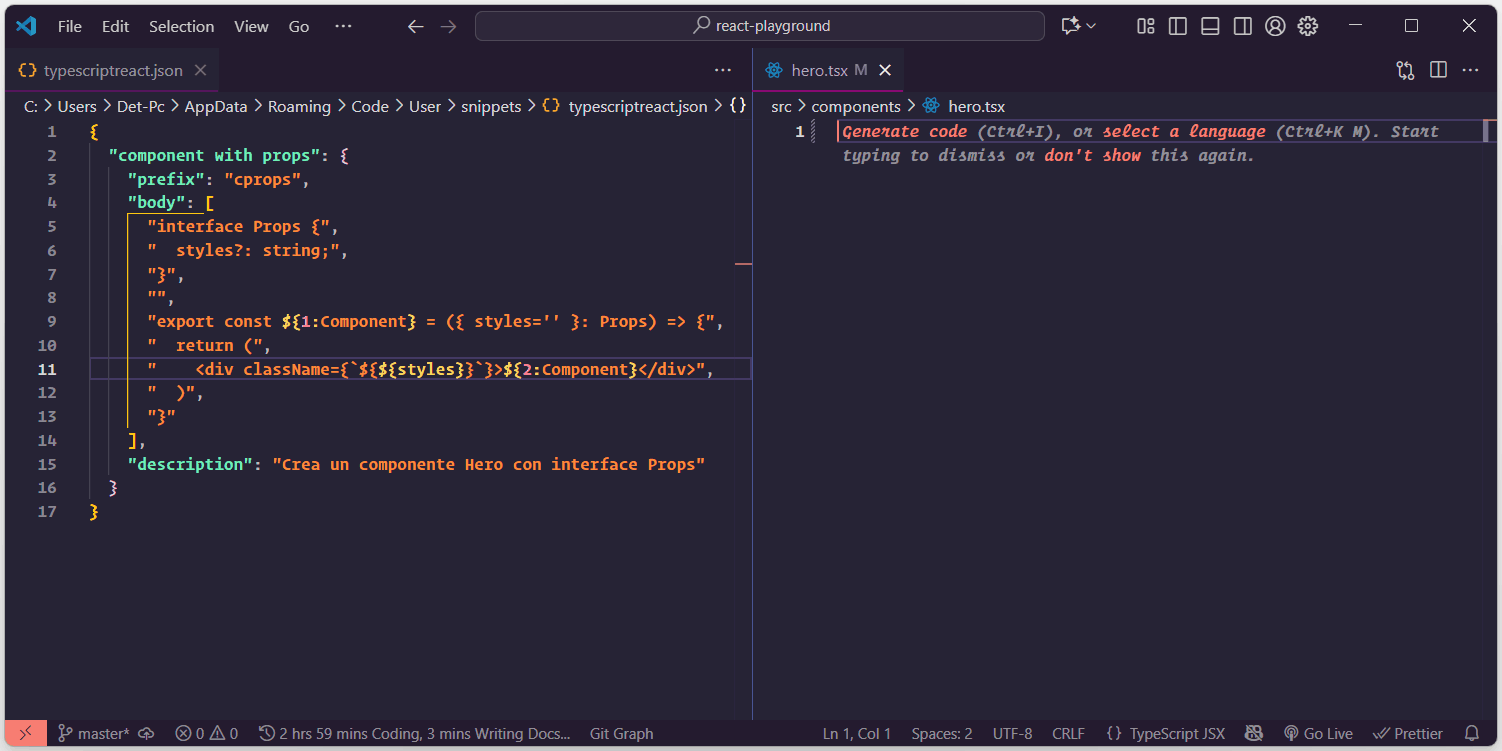Viewport: 1502px width, 751px height.
Task: Open more actions for typescriptreact.json editor
Action: coord(723,70)
